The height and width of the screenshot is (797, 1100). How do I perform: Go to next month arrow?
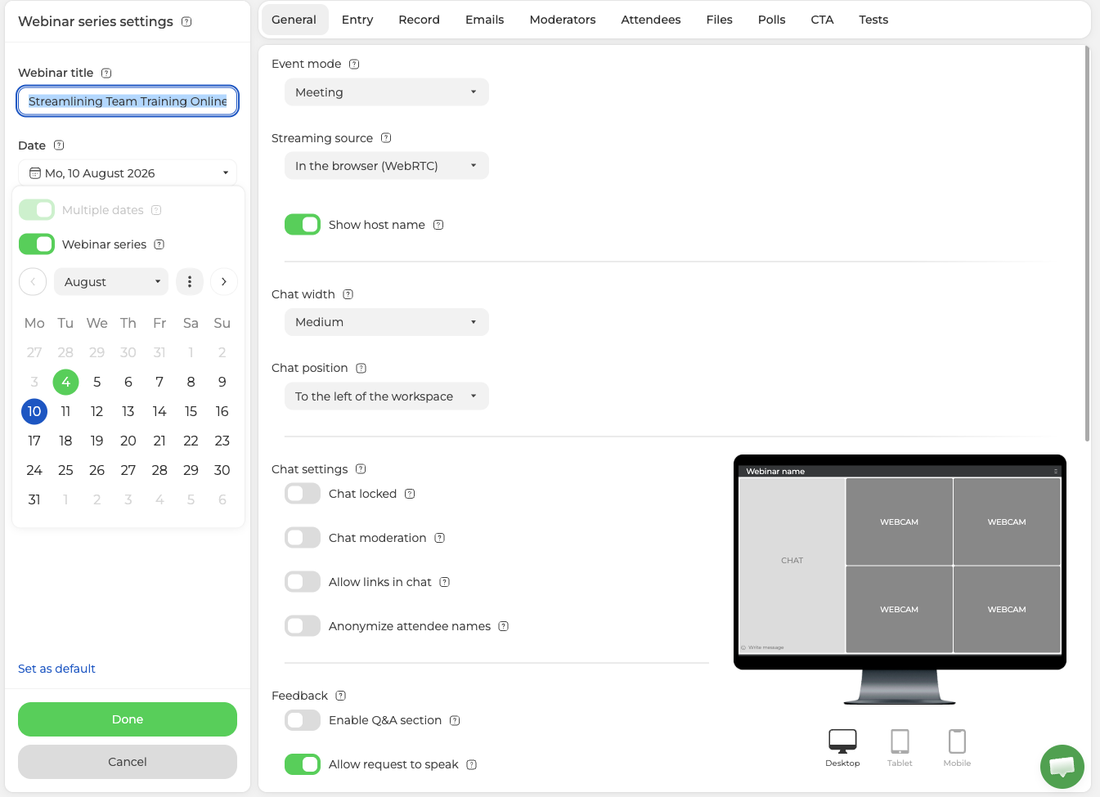coord(224,281)
